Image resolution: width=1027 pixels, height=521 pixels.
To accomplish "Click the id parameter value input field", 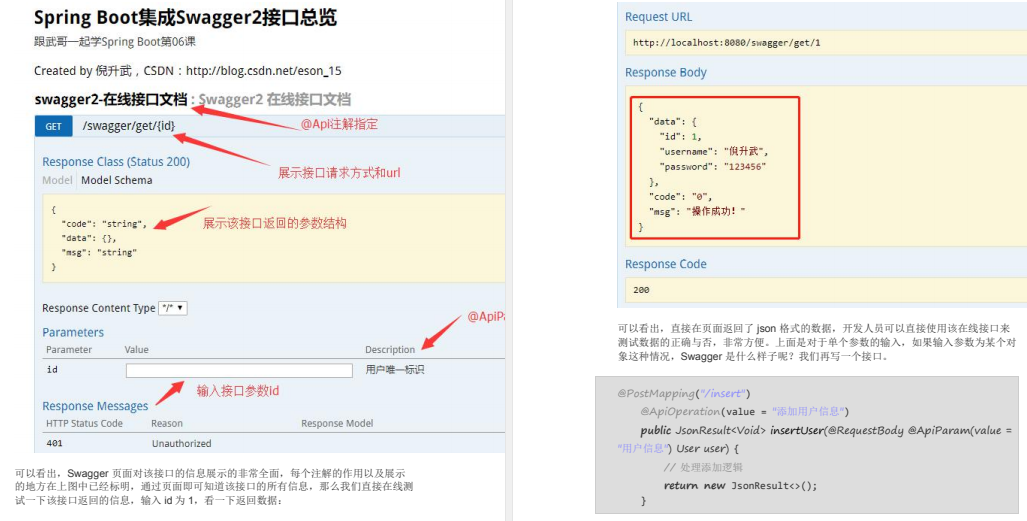I will pyautogui.click(x=239, y=370).
